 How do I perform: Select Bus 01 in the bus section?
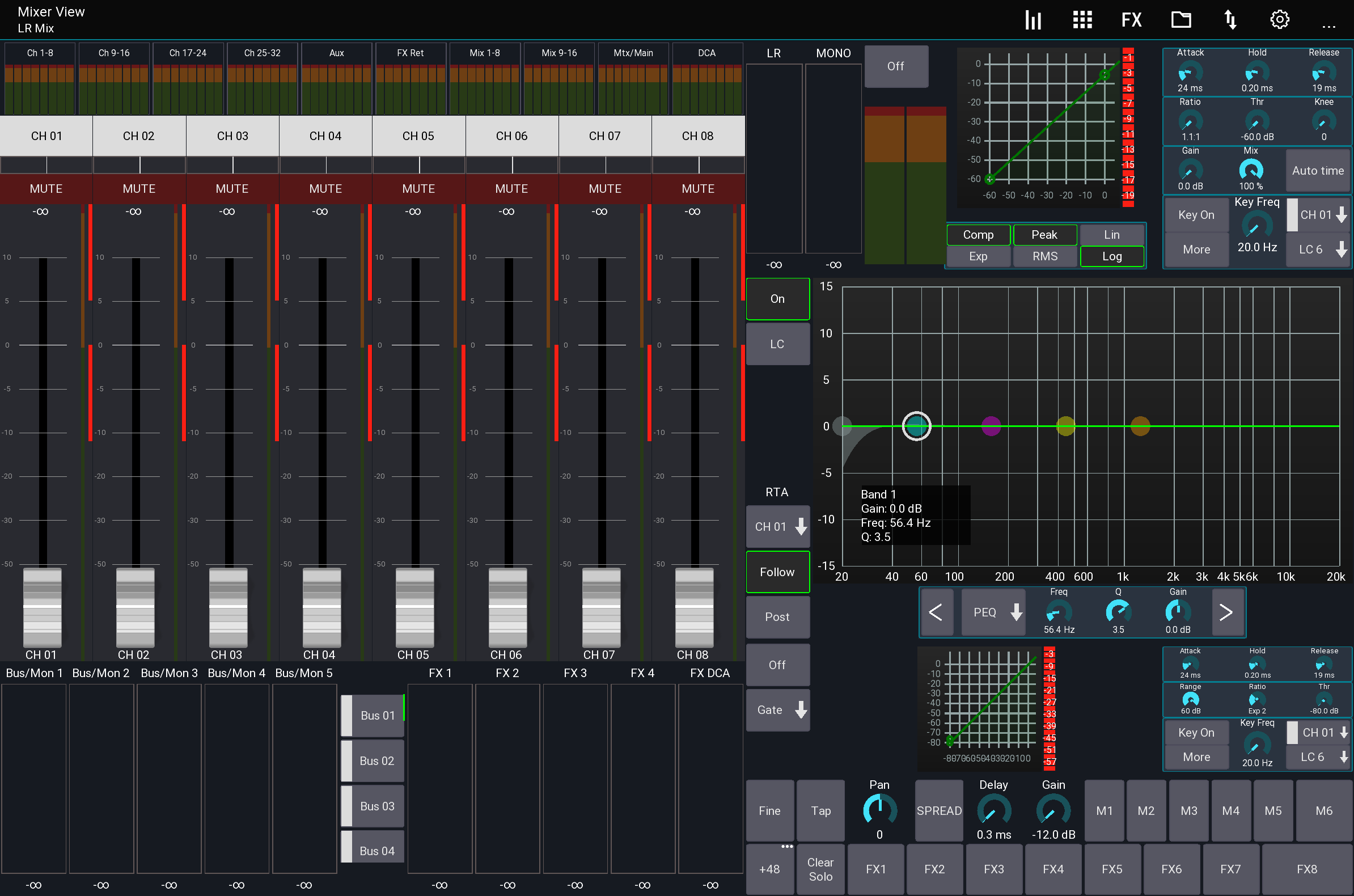[x=374, y=715]
